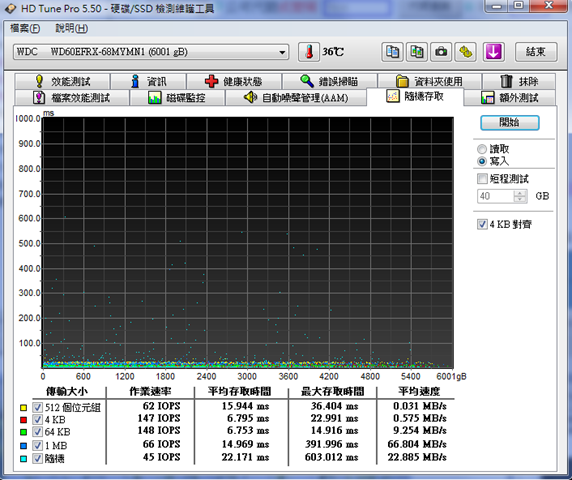Click the GB size spinner arrows
This screenshot has height=480, width=572.
520,196
